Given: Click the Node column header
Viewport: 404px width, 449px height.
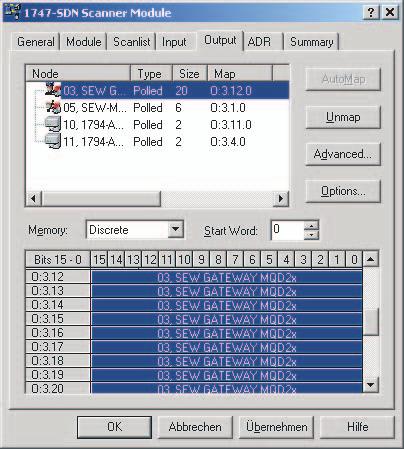Looking at the screenshot, I should 78,73.
